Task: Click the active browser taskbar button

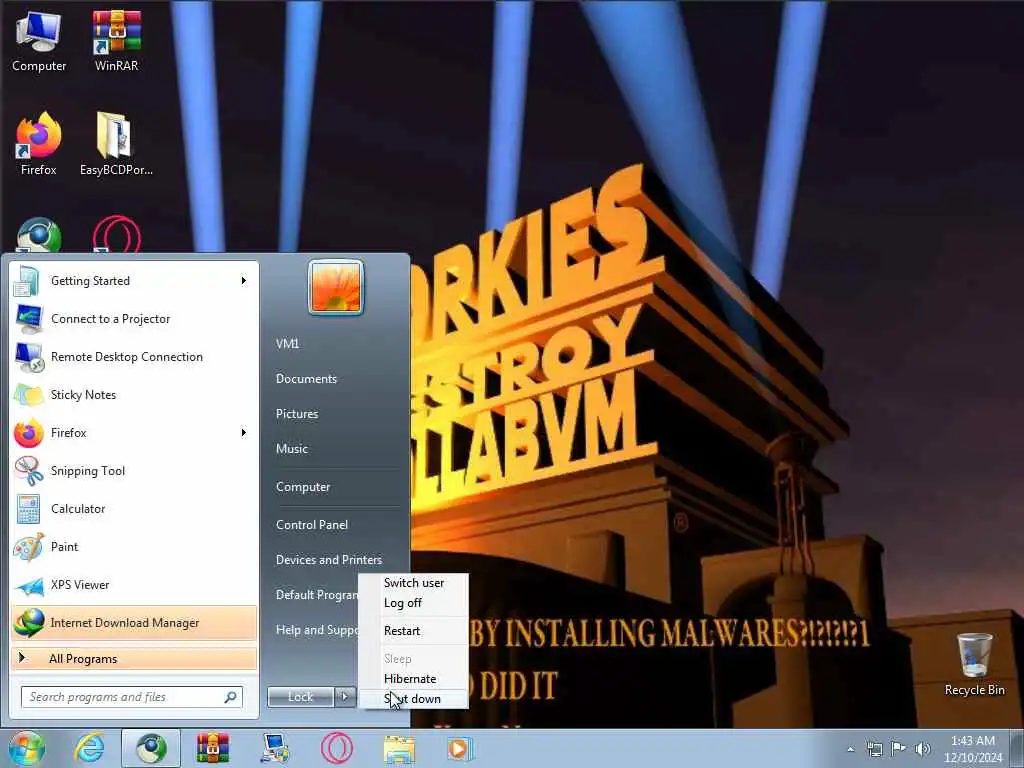Action: click(x=151, y=748)
